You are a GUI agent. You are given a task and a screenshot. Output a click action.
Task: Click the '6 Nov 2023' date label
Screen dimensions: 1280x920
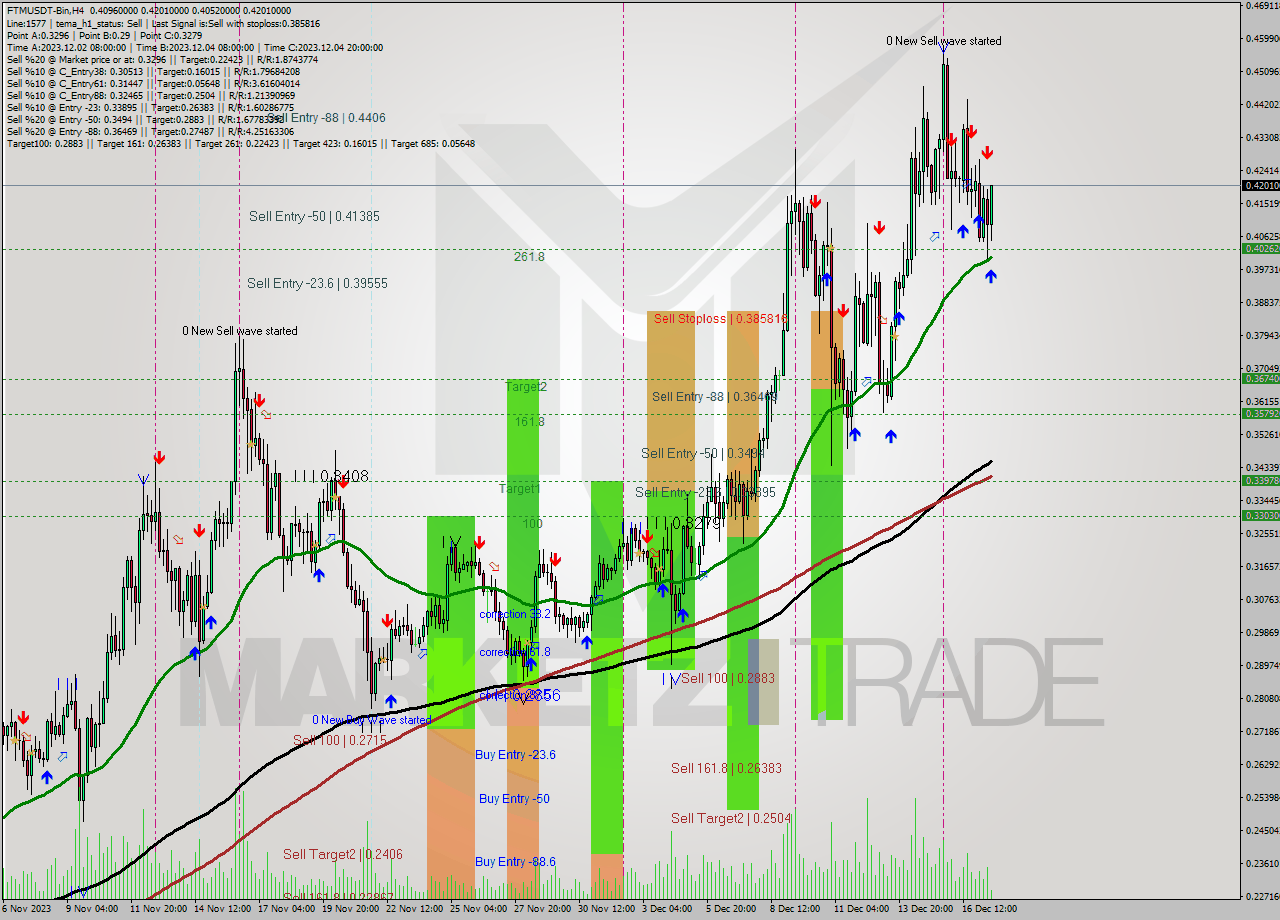click(24, 909)
